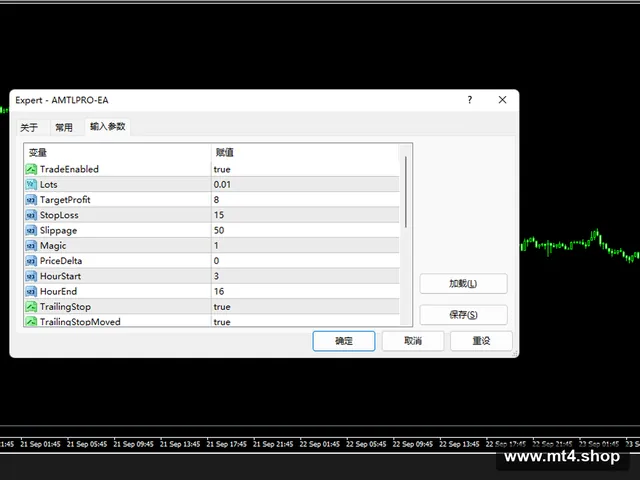Select the 输入参数 tab

coord(107,127)
